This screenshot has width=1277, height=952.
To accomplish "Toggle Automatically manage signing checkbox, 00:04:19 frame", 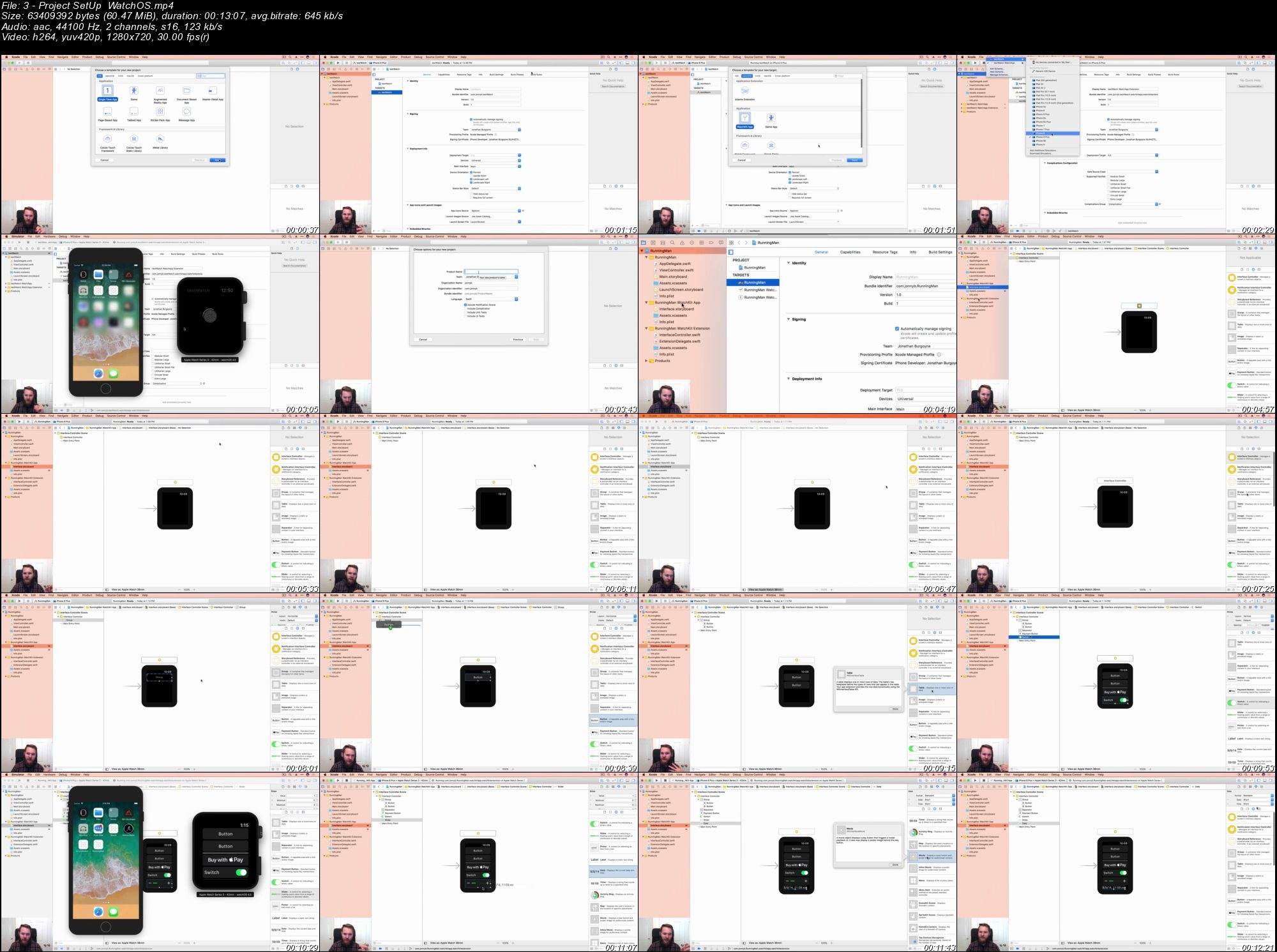I will 897,329.
